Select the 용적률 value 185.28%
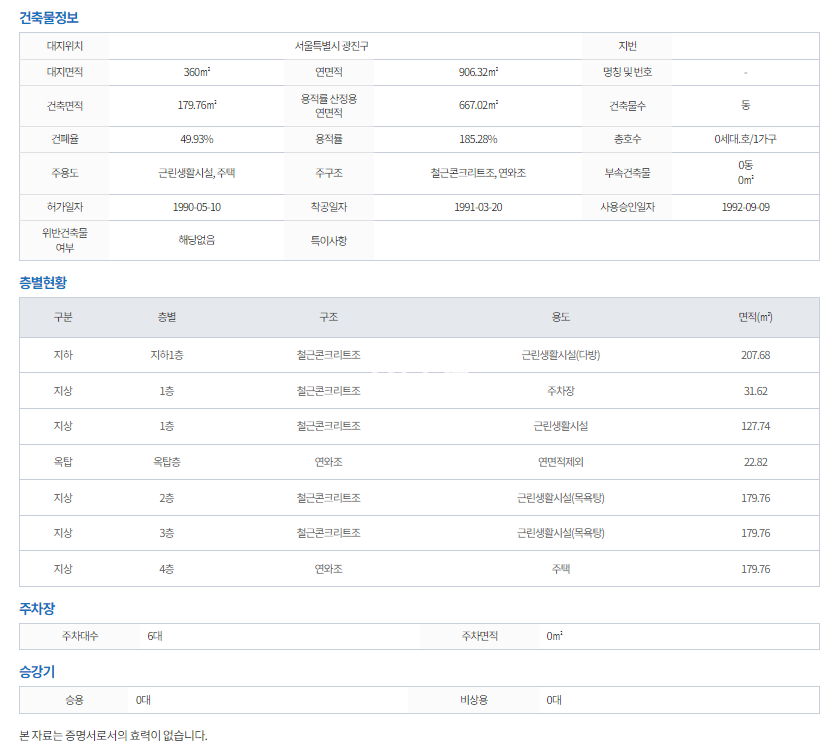Viewport: 836px width, 755px height. pyautogui.click(x=477, y=139)
